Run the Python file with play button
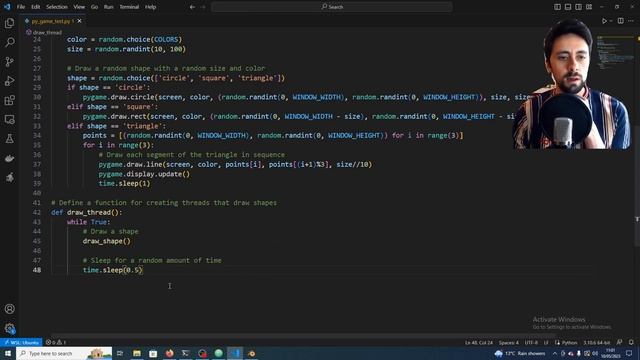 (x=604, y=21)
